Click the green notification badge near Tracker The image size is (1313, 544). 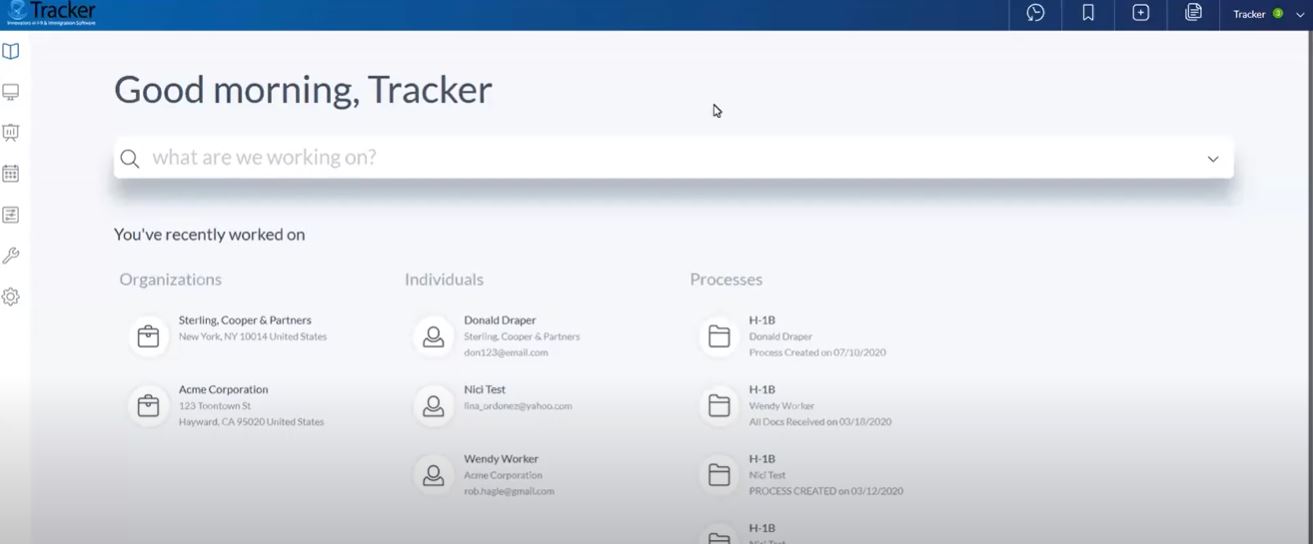click(x=1278, y=14)
